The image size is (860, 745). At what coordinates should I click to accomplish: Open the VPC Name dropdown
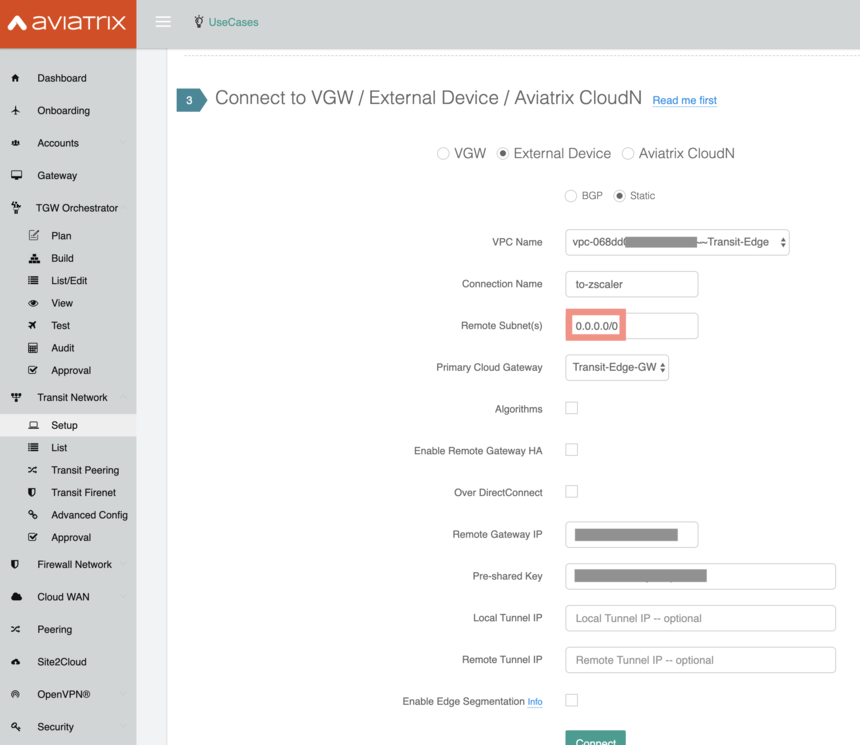(x=677, y=242)
